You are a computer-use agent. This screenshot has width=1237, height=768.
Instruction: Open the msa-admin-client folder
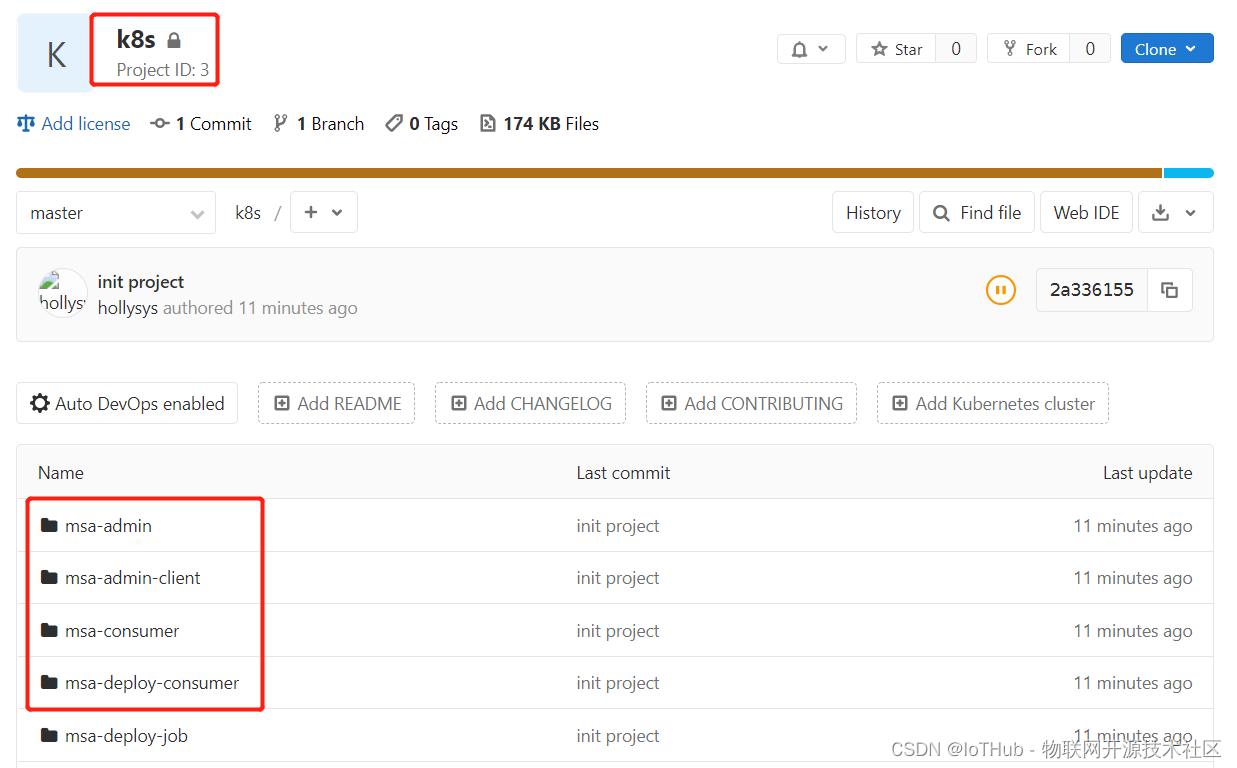tap(133, 578)
